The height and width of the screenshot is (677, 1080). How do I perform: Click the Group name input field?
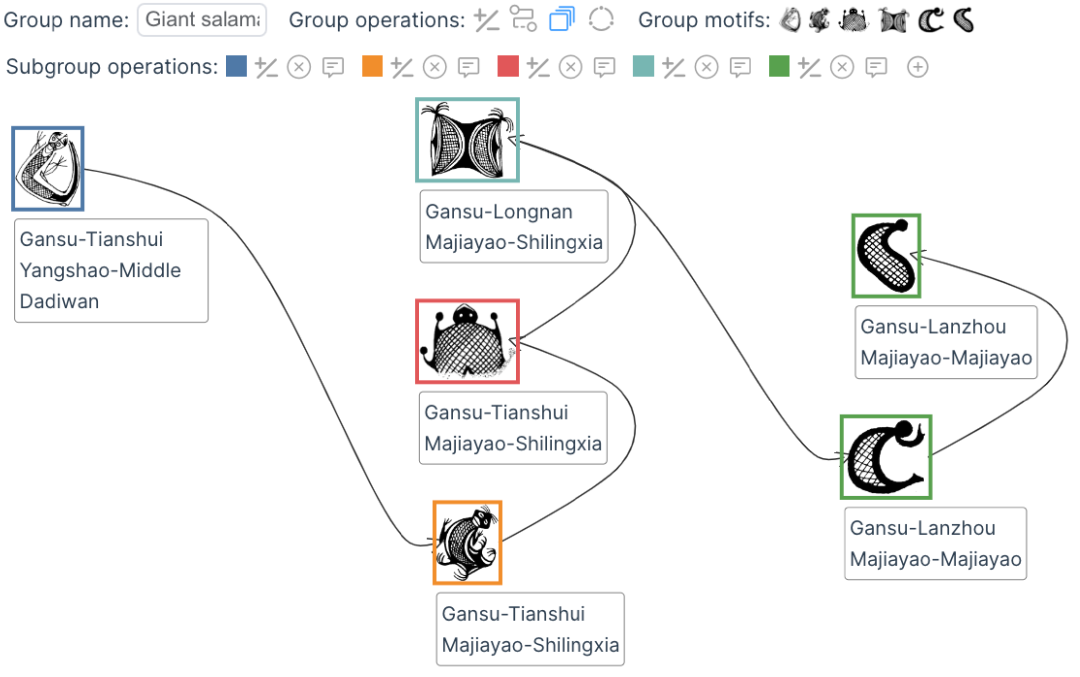click(x=202, y=19)
